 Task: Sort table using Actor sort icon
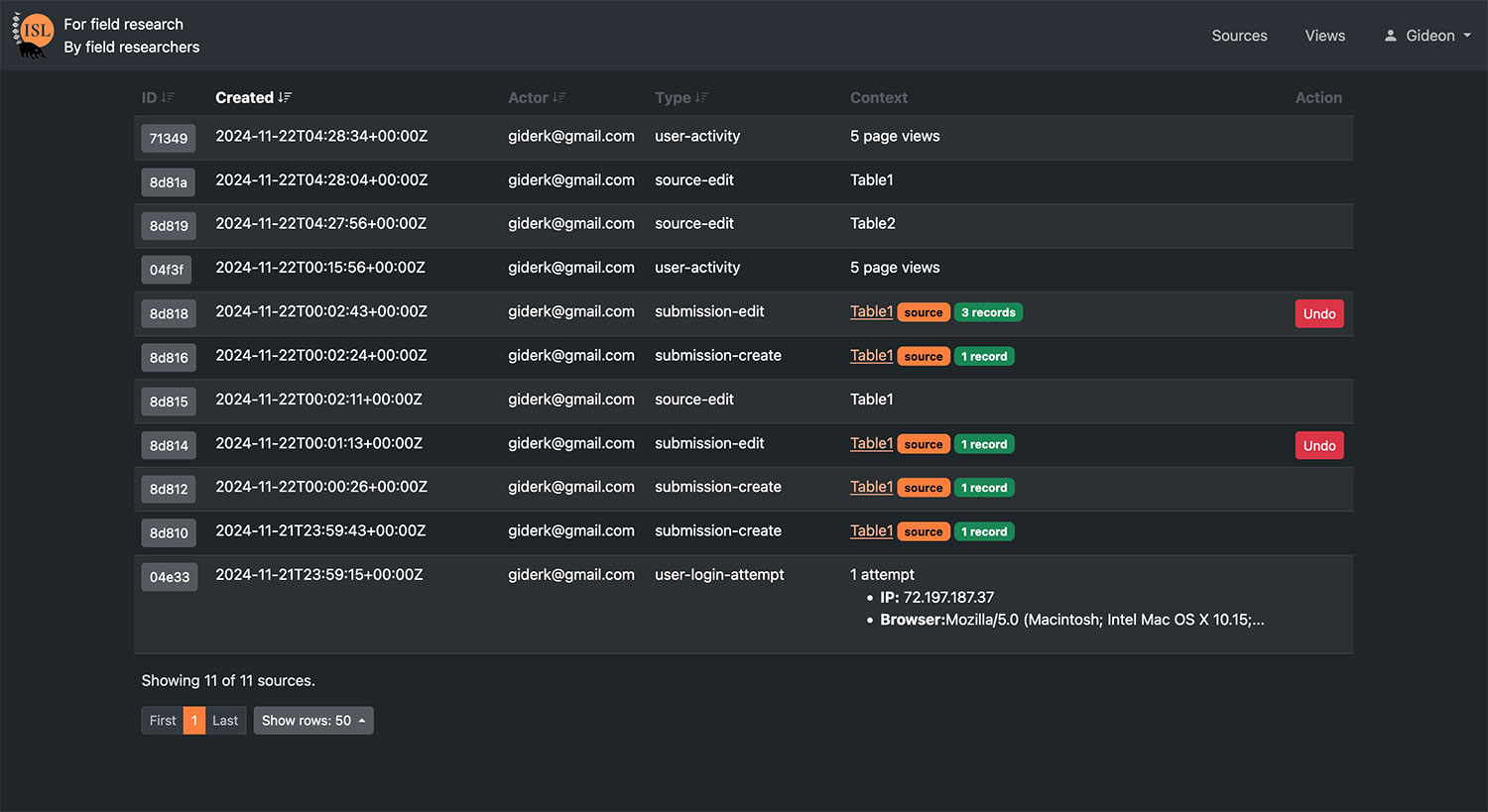[x=559, y=97]
